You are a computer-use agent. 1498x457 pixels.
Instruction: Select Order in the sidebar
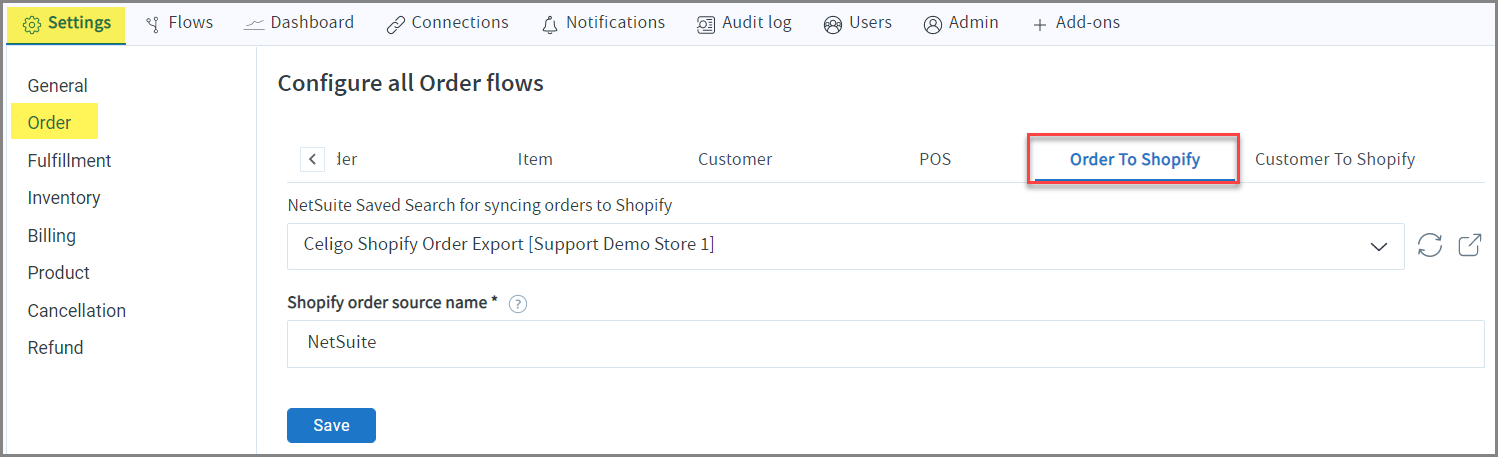(50, 123)
